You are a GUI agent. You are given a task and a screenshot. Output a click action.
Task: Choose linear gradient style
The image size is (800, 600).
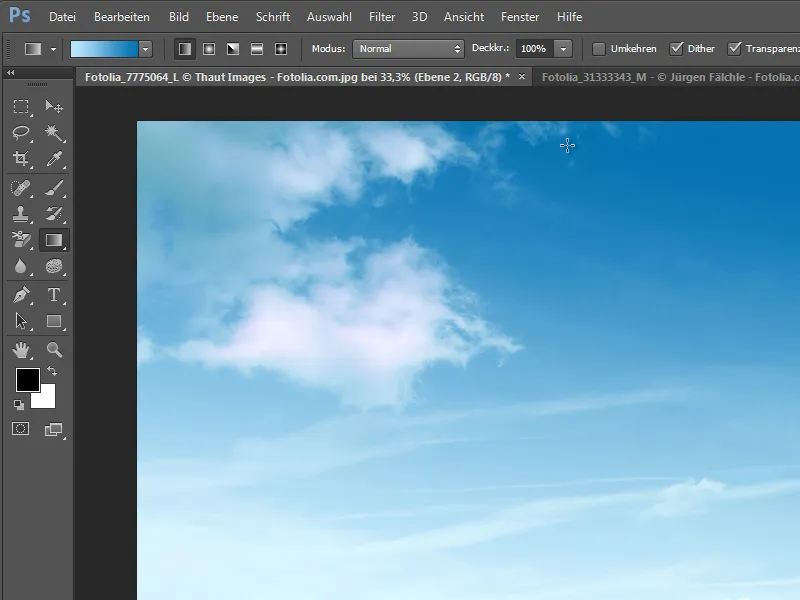click(185, 49)
